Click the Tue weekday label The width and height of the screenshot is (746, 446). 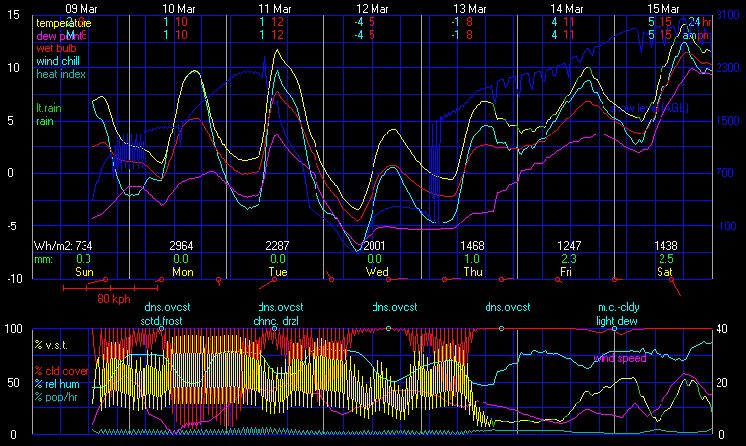278,272
